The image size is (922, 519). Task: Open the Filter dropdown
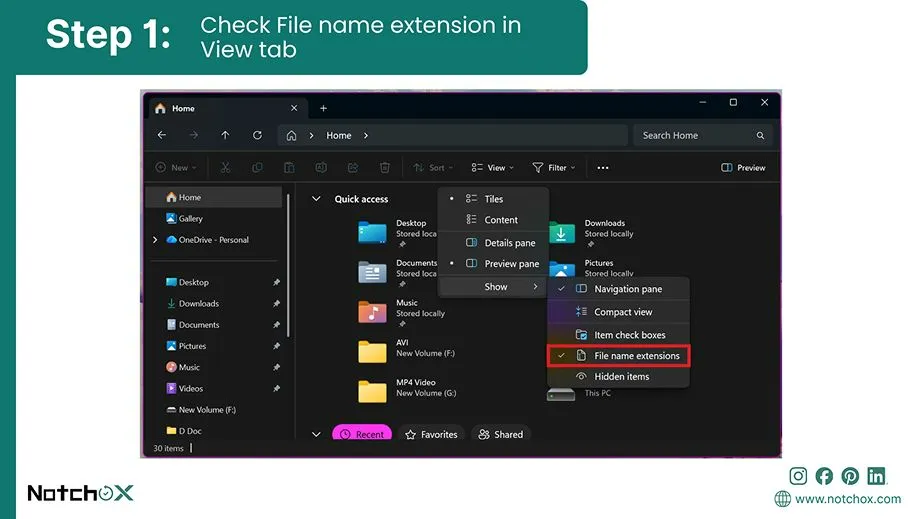pyautogui.click(x=553, y=168)
